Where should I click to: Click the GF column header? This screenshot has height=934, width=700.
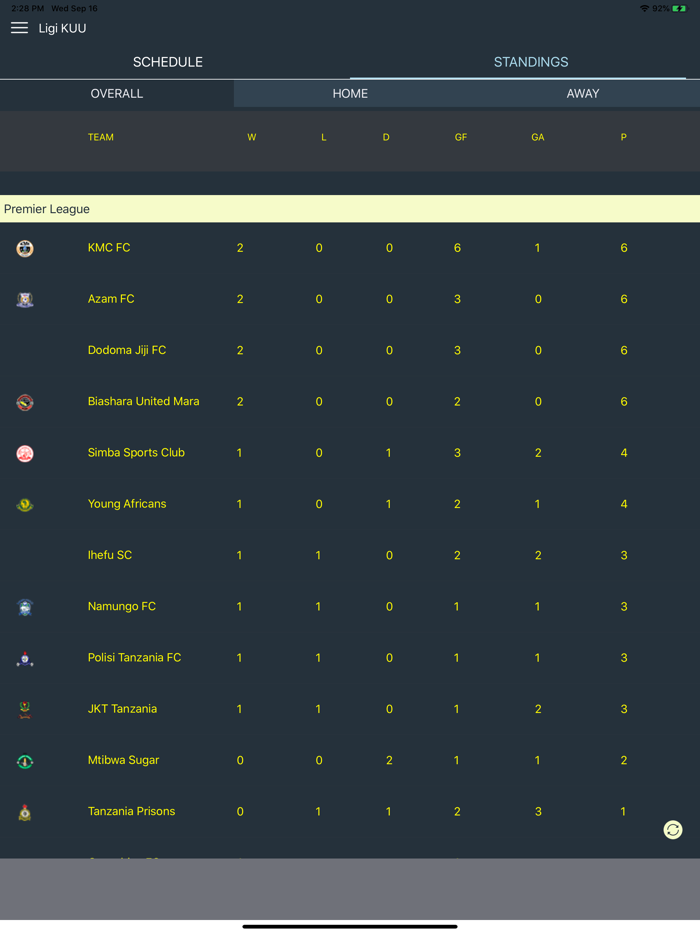click(x=460, y=137)
